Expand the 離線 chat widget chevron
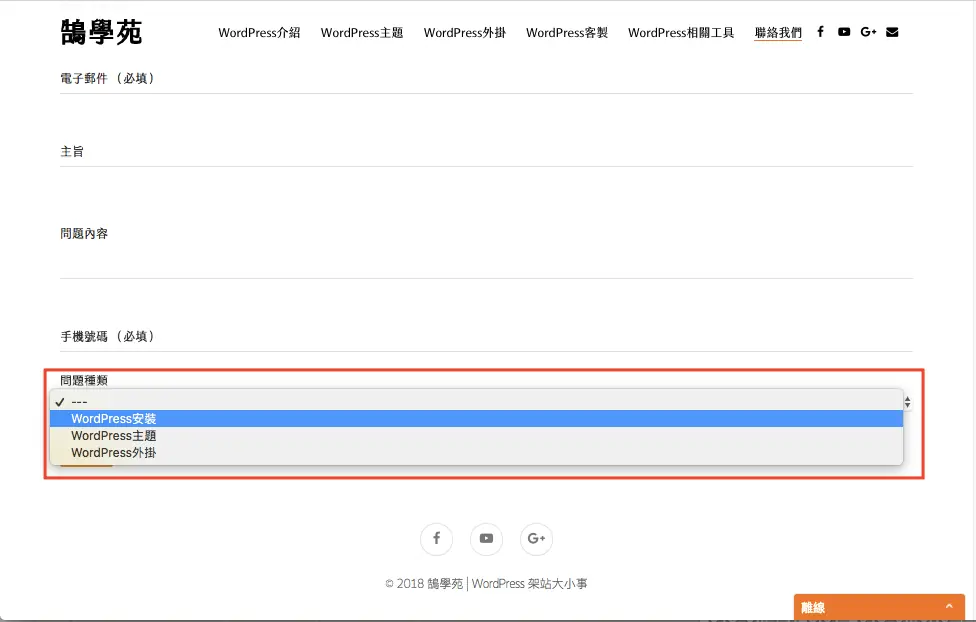This screenshot has height=622, width=976. [x=949, y=606]
